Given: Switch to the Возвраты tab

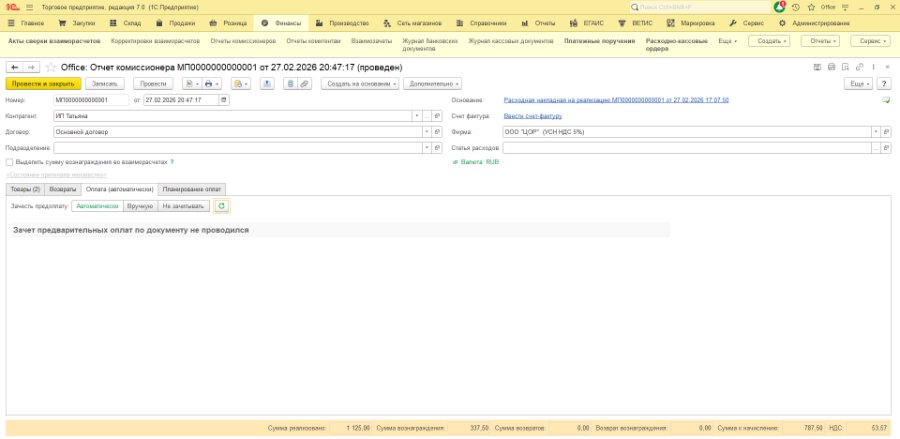Looking at the screenshot, I should point(63,189).
